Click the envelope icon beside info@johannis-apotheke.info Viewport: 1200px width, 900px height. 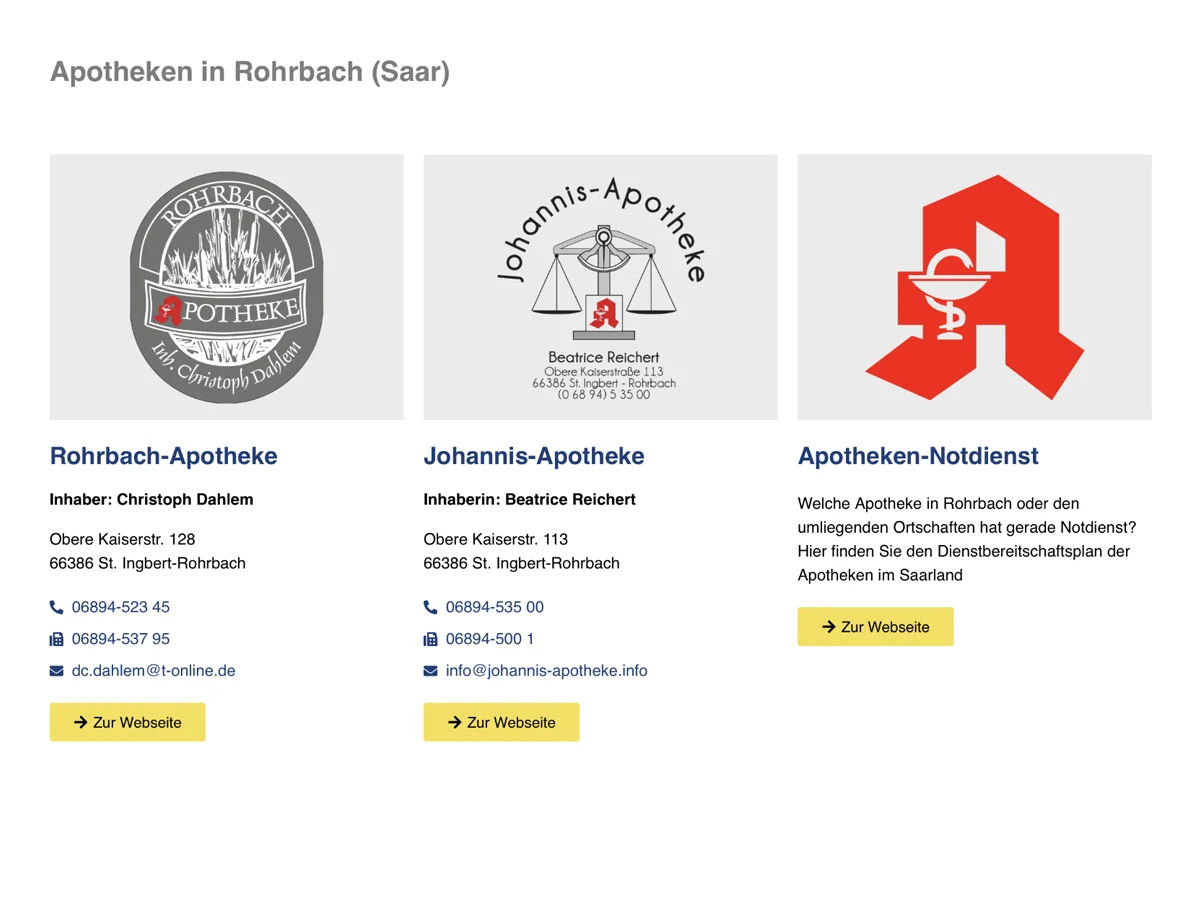pyautogui.click(x=430, y=671)
